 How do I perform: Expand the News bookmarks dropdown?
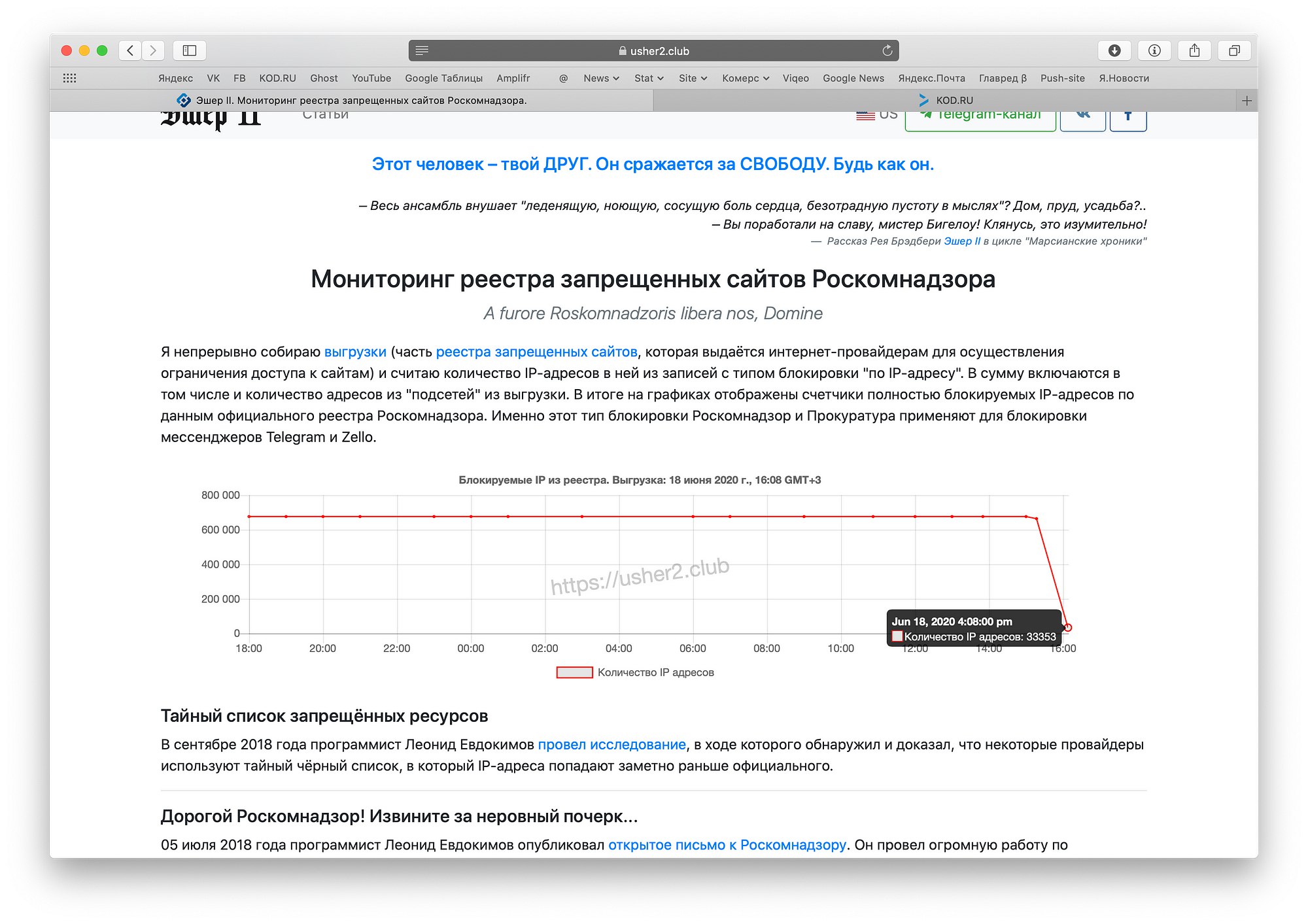pos(601,78)
